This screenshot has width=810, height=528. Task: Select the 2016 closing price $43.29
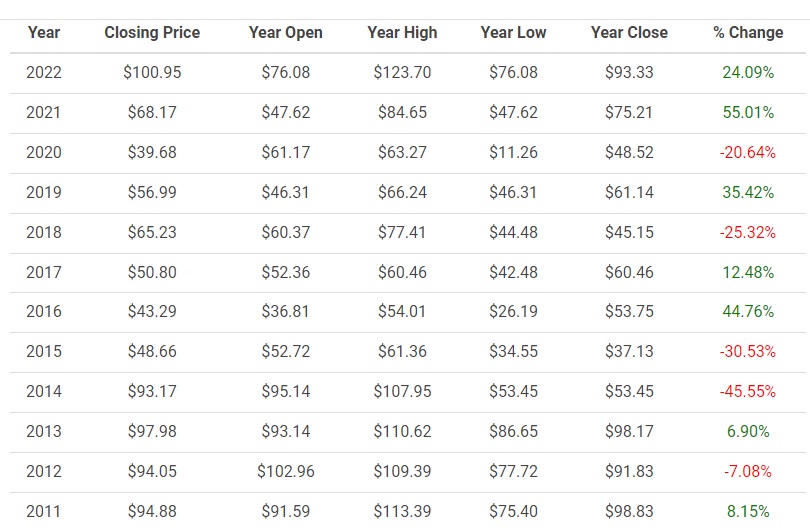(152, 312)
